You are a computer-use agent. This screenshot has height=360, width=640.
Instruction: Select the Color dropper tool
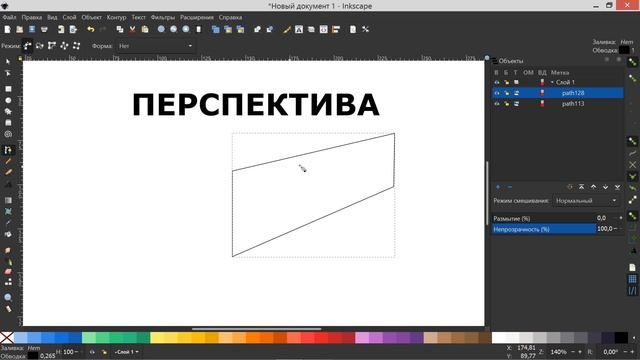pos(8,223)
